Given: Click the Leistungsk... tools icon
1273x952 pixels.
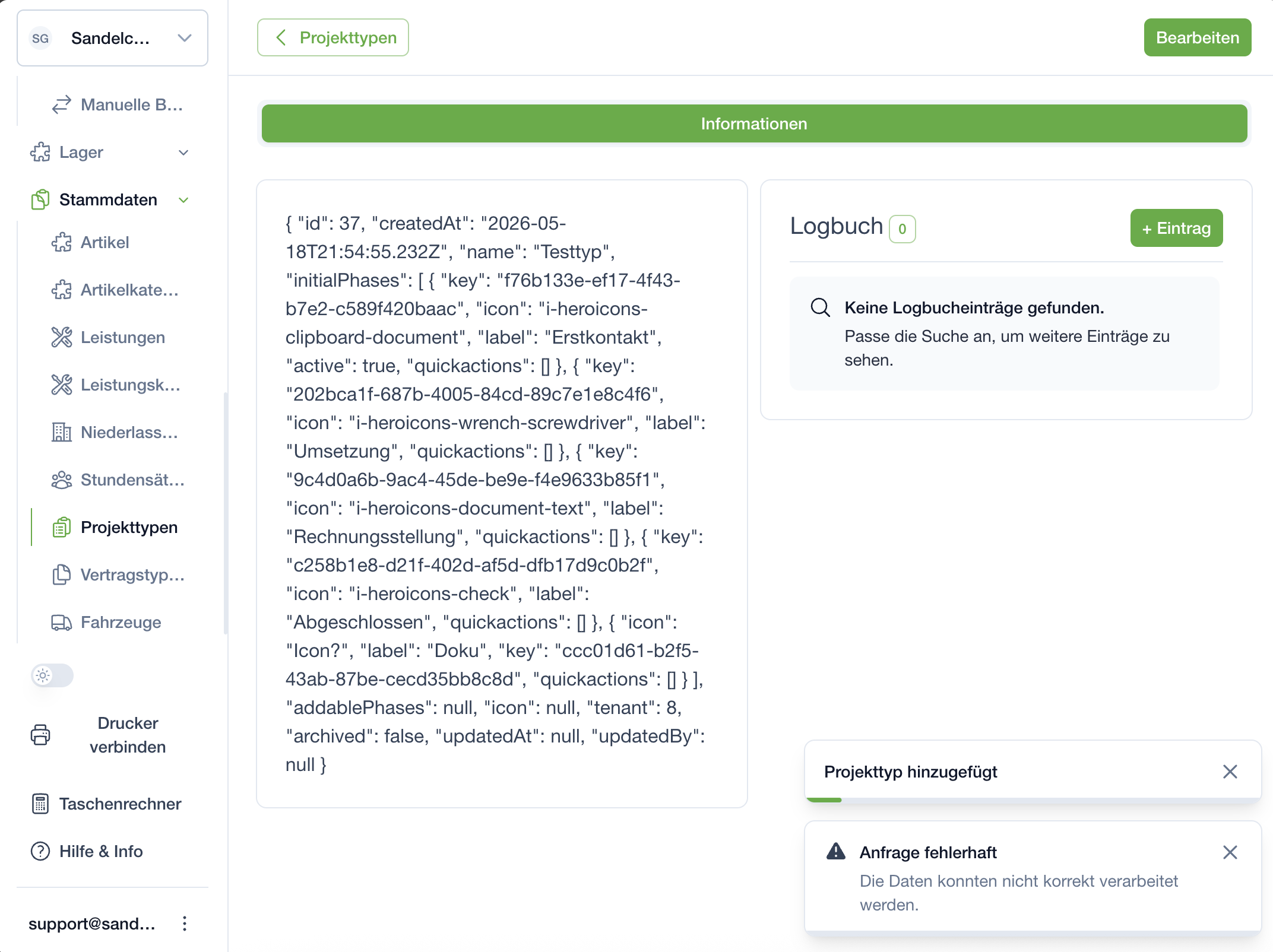Looking at the screenshot, I should [x=62, y=385].
